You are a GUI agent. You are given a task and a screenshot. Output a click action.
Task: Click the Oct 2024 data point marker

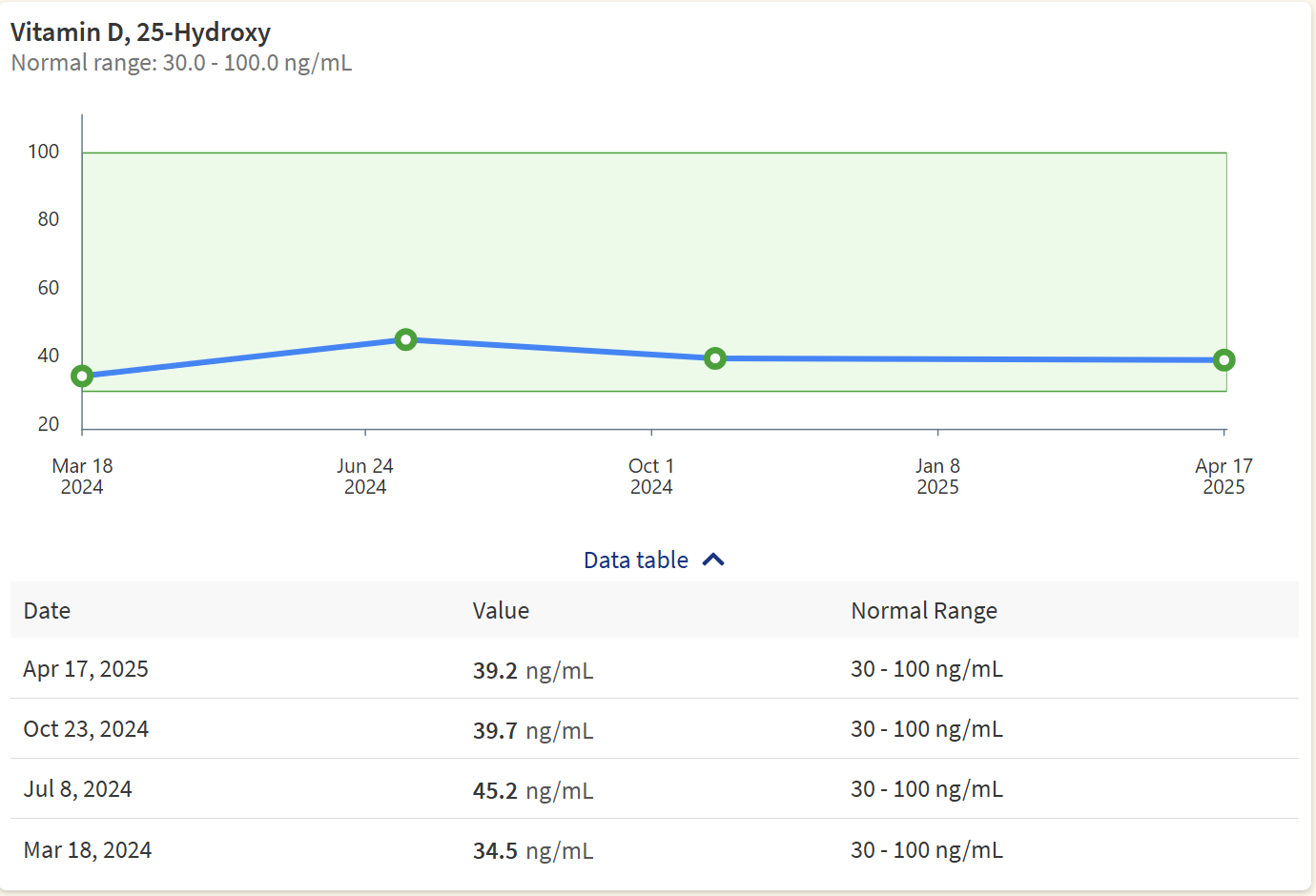(x=714, y=358)
